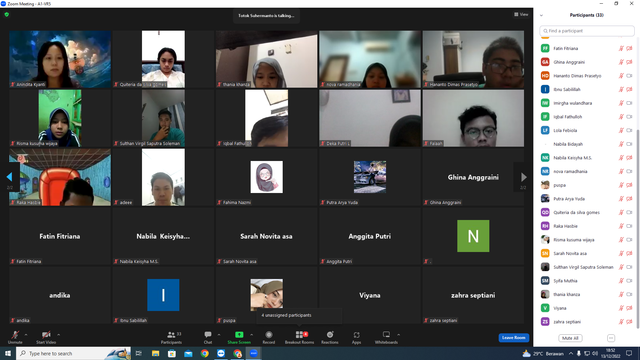
Task: Select Risma kusuma wijaya video tile
Action: coord(60,118)
